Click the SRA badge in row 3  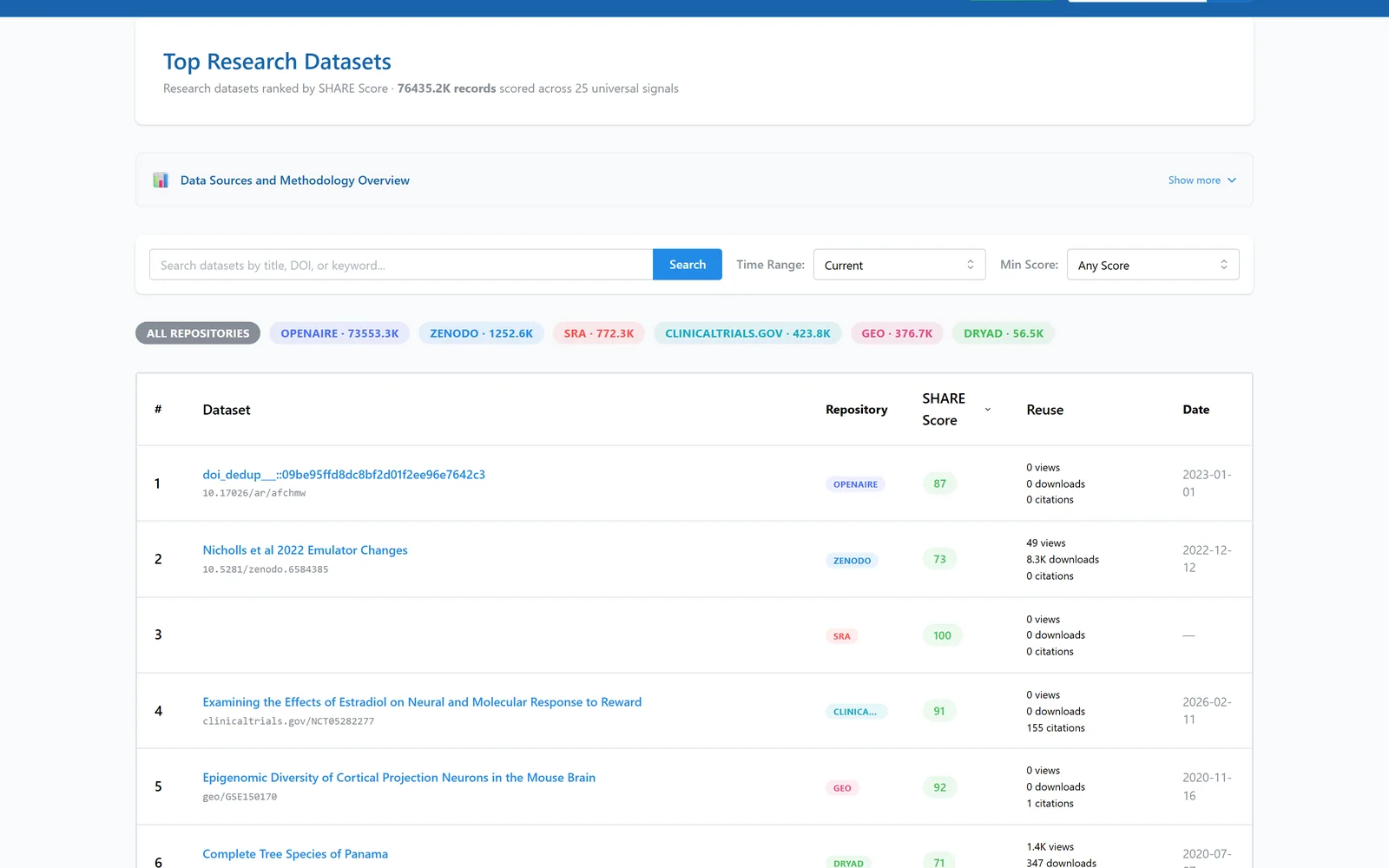842,636
